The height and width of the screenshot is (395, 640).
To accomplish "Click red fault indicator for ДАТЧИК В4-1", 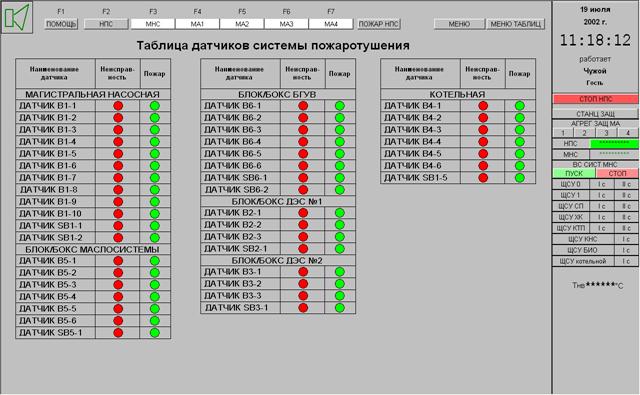I will 483,106.
